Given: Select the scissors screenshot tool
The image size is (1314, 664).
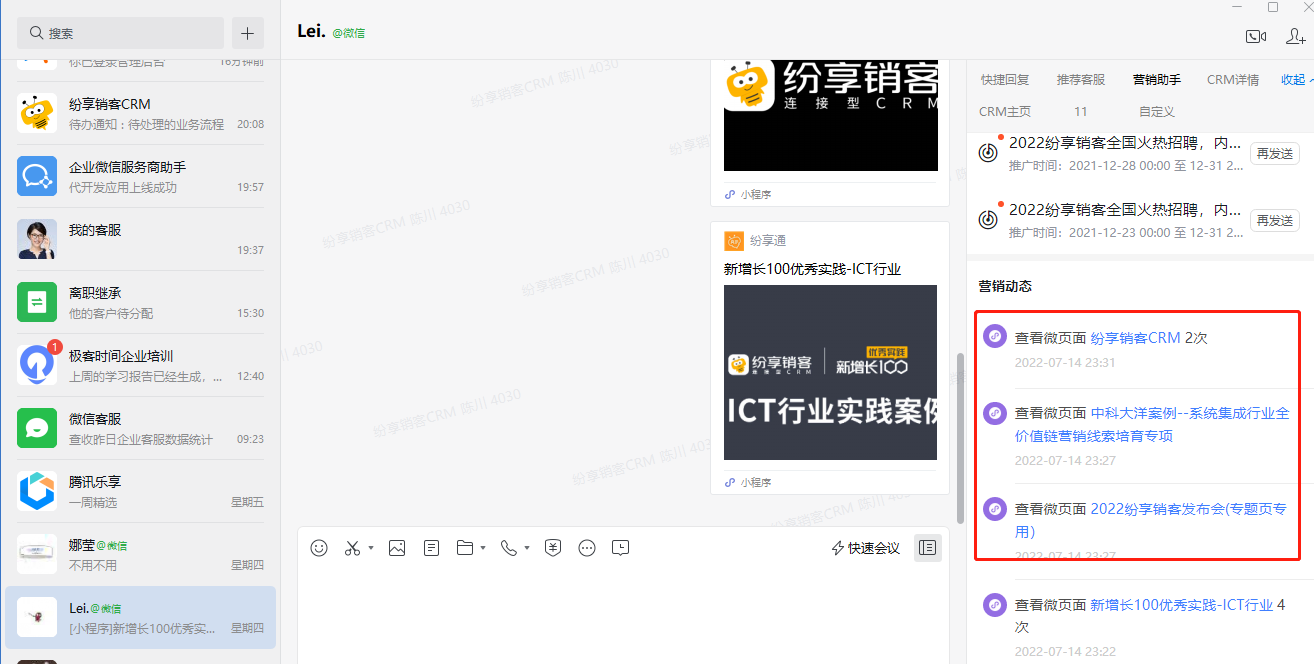Looking at the screenshot, I should pos(352,548).
